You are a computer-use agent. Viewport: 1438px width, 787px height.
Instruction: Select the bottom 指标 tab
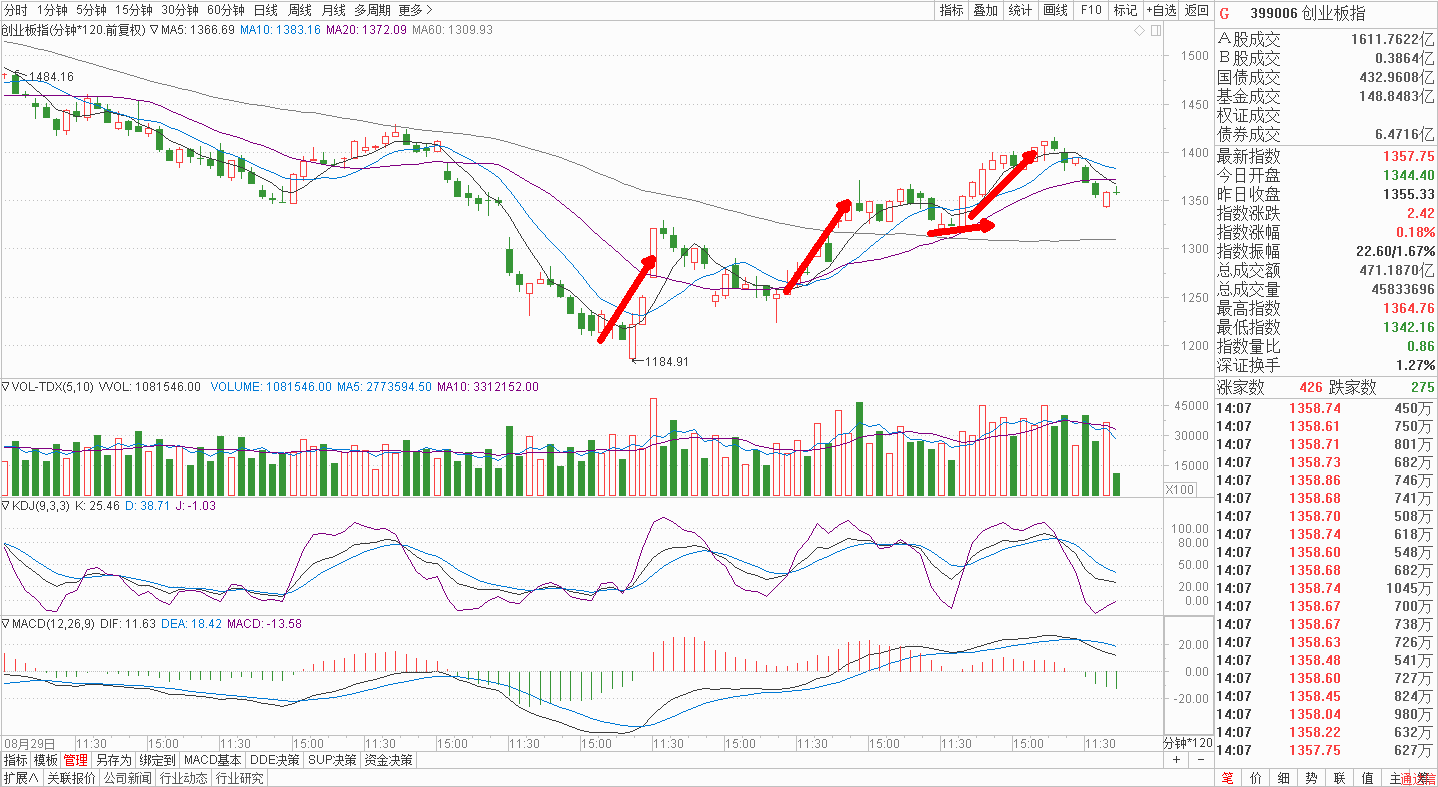15,760
